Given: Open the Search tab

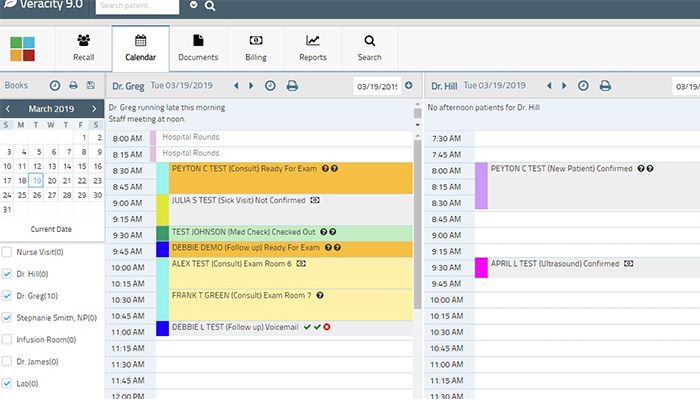Looking at the screenshot, I should pyautogui.click(x=370, y=48).
